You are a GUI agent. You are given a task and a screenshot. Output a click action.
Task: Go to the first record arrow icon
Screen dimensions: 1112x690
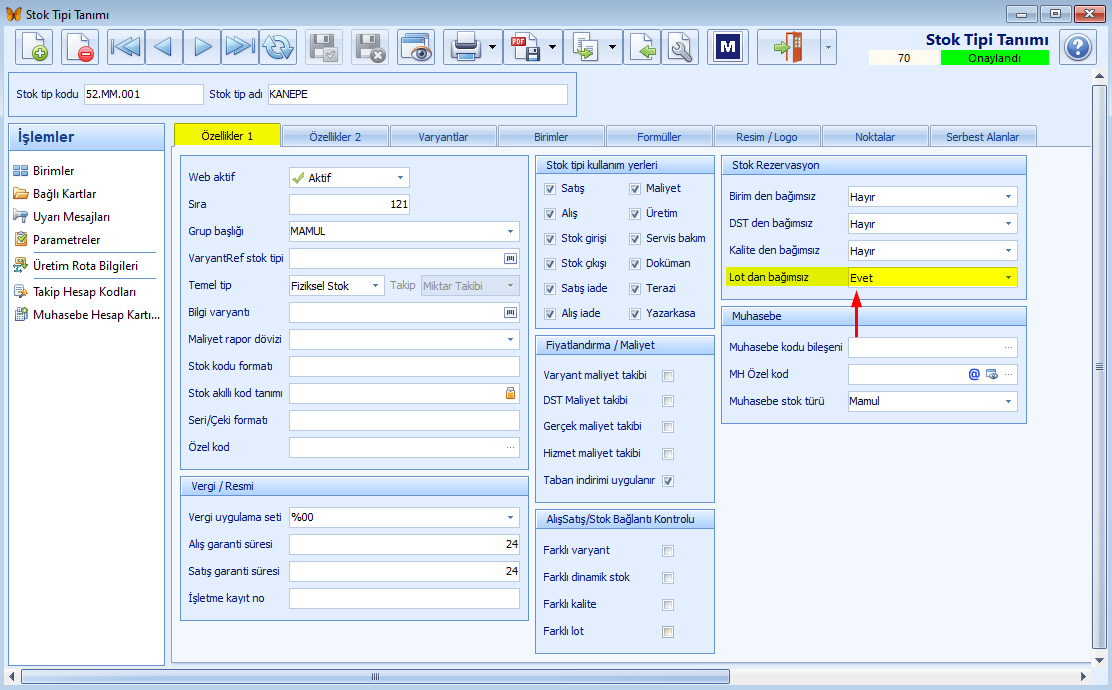[126, 48]
